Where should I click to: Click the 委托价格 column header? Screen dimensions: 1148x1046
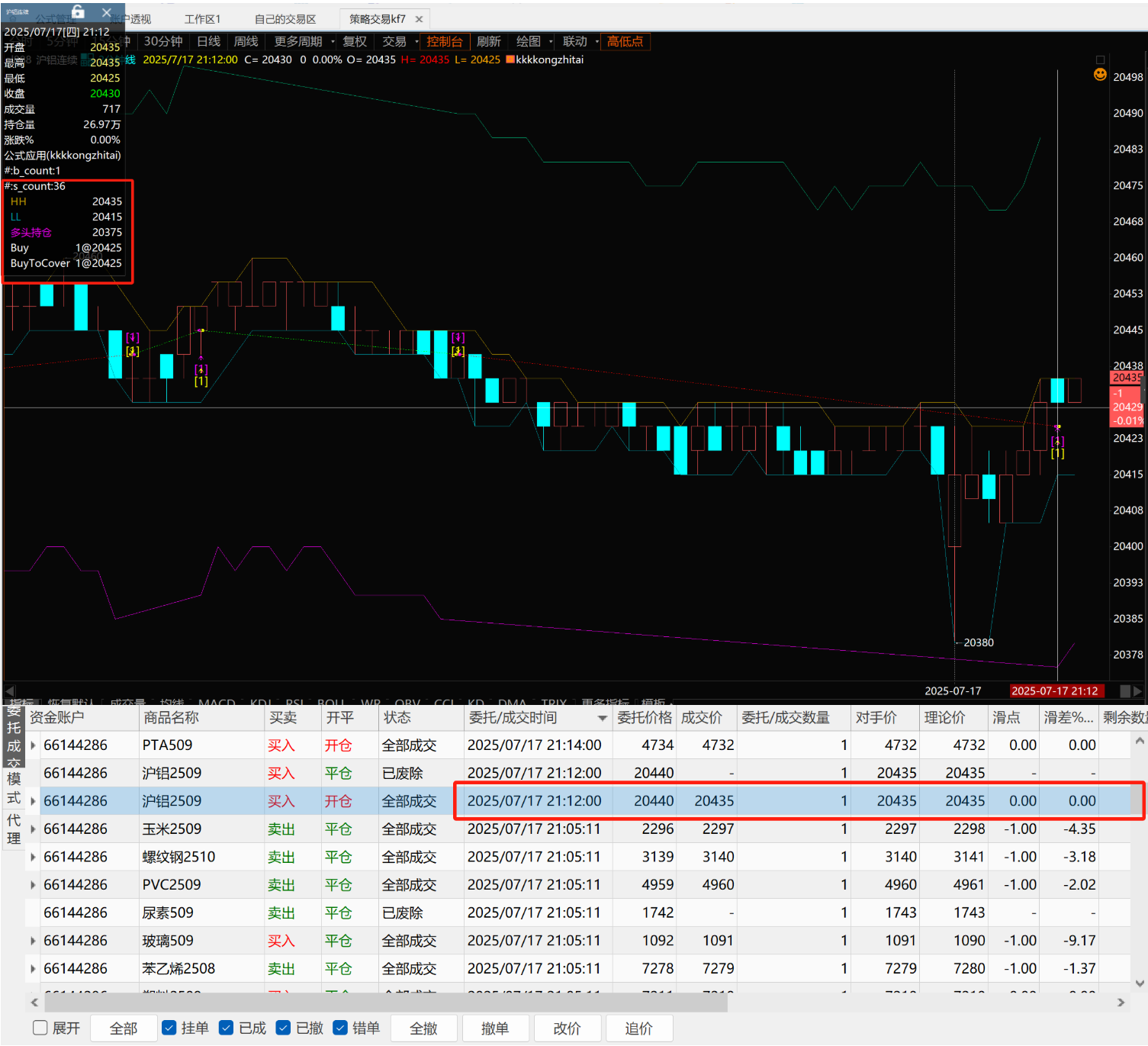coord(645,718)
